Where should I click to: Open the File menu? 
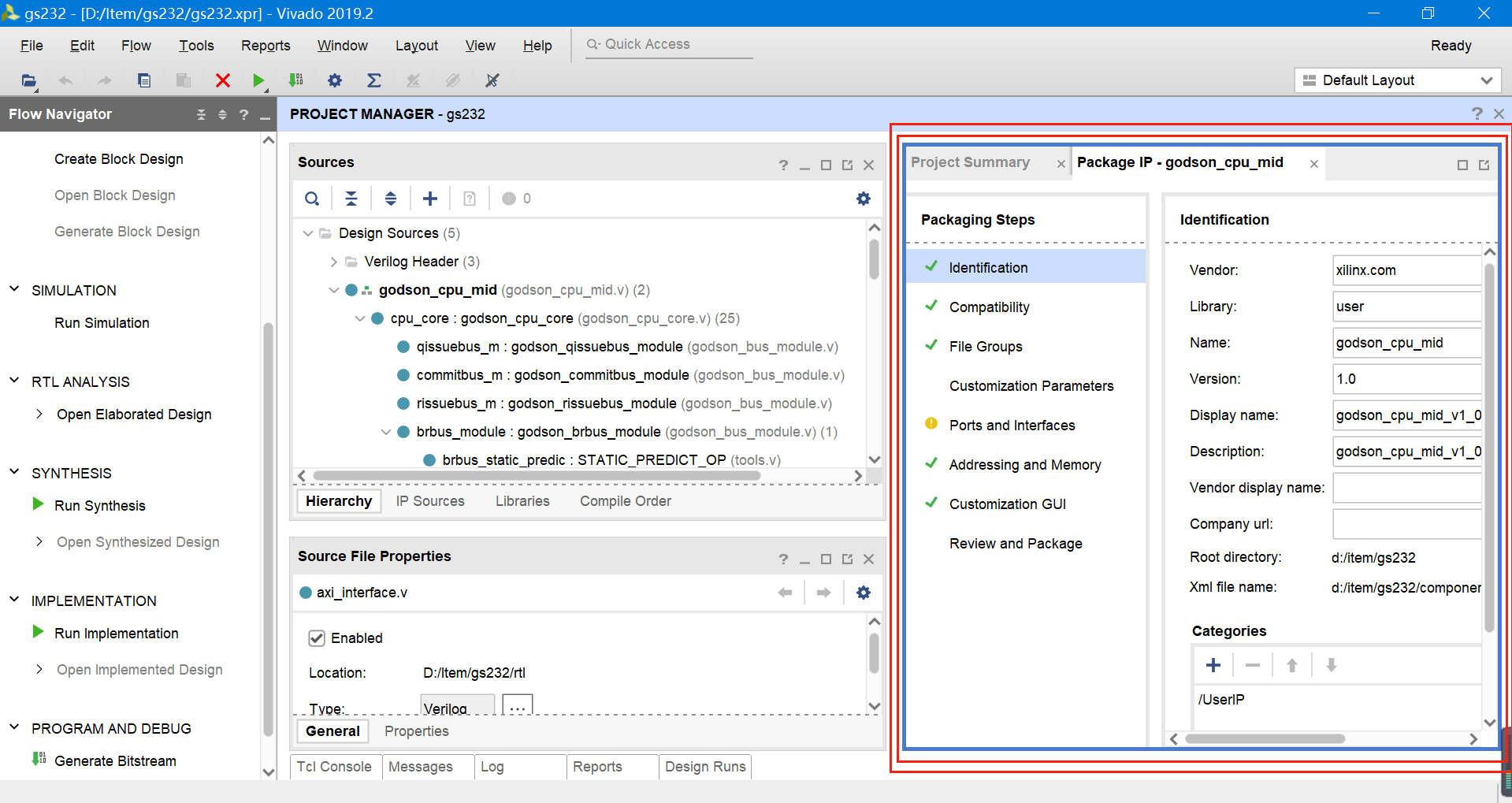(32, 46)
